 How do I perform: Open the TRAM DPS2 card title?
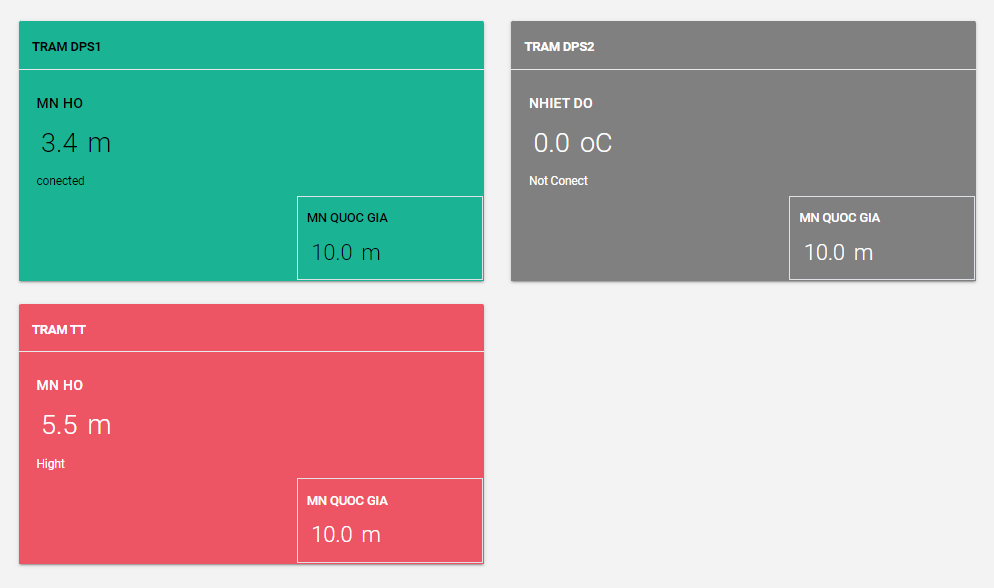(x=559, y=47)
